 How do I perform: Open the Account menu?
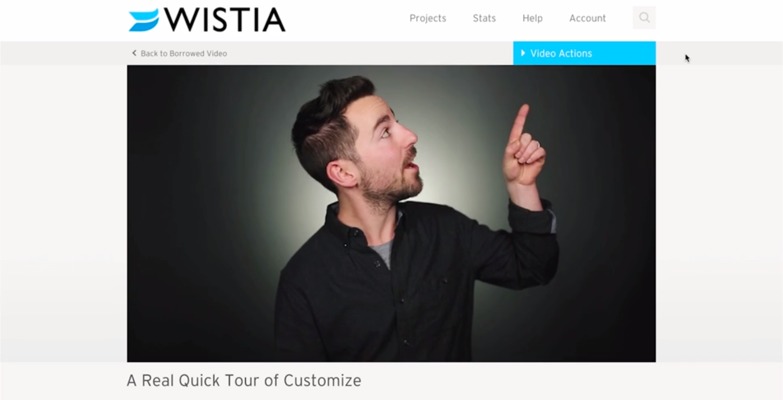587,18
